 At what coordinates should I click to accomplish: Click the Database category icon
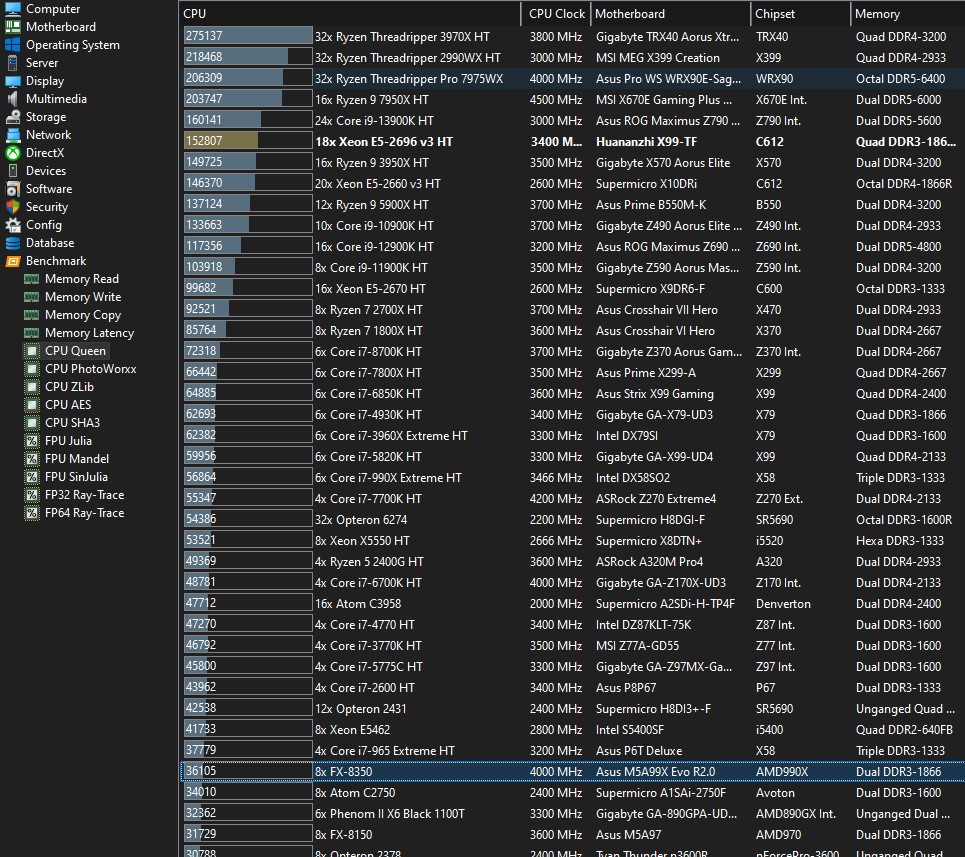13,243
